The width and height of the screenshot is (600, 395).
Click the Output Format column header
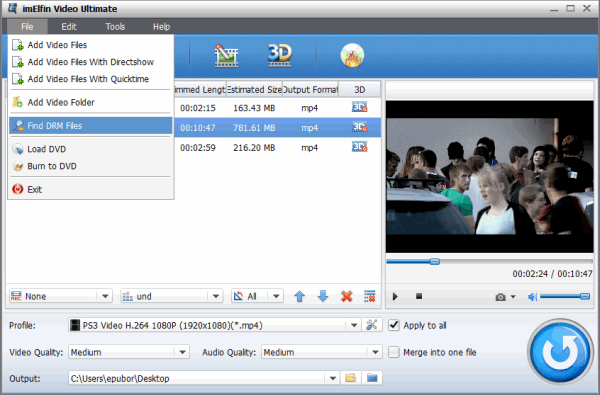(x=310, y=90)
